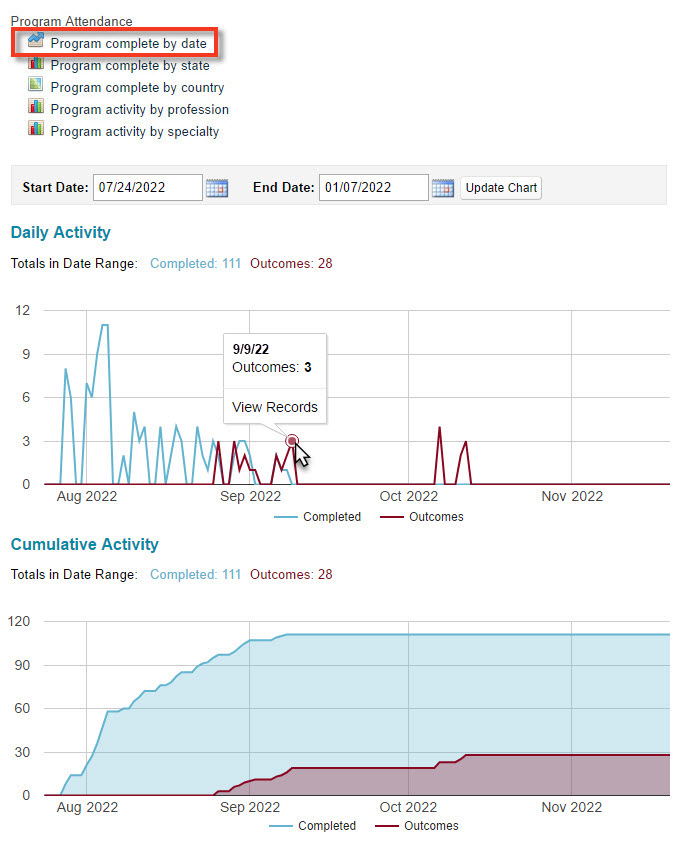
Task: Open the Start Date calendar picker
Action: pyautogui.click(x=217, y=188)
